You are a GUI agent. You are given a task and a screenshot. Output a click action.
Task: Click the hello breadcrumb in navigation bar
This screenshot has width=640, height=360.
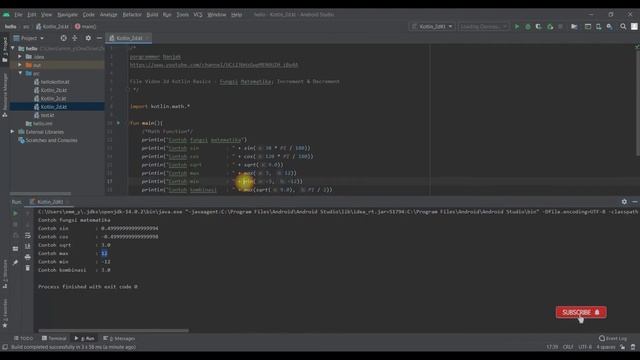(11, 27)
